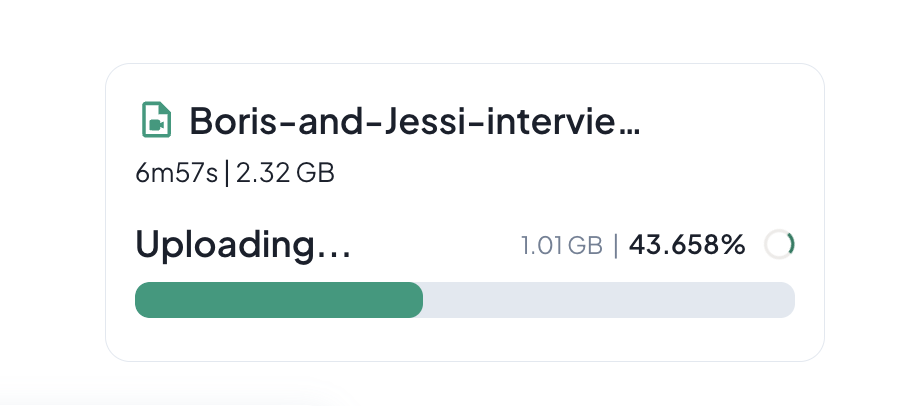Select the Boris-and-Jessi-intervie… file name
The image size is (918, 406).
click(414, 121)
